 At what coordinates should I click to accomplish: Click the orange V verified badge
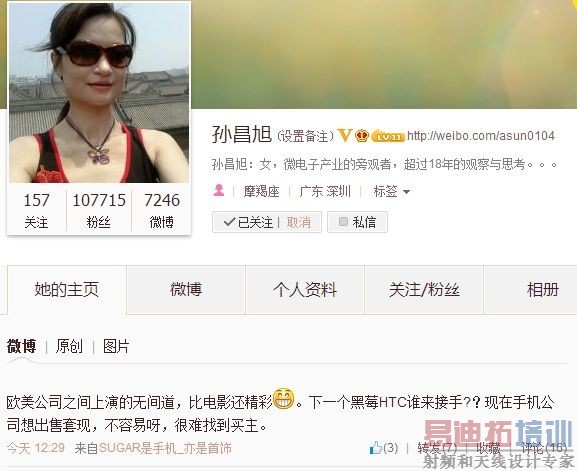[345, 135]
